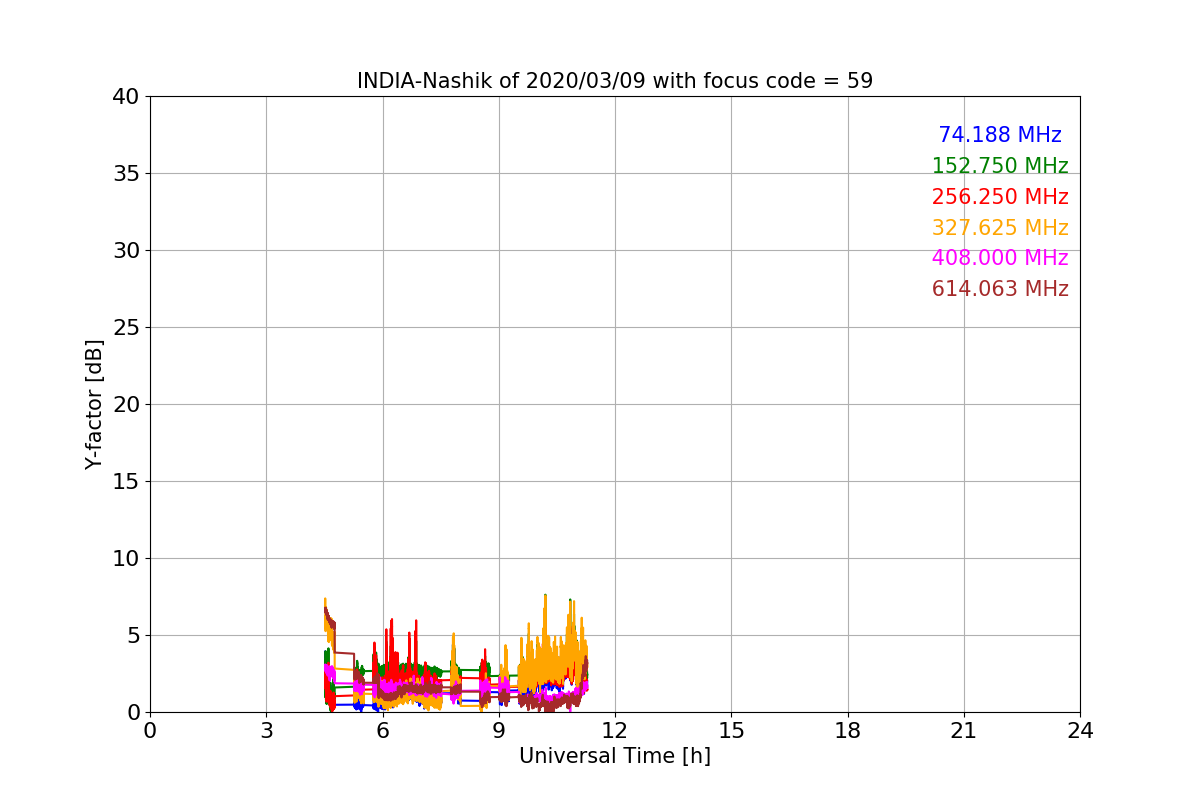The width and height of the screenshot is (1200, 800).
Task: Click the x-axis tick label 18
Action: pos(848,731)
